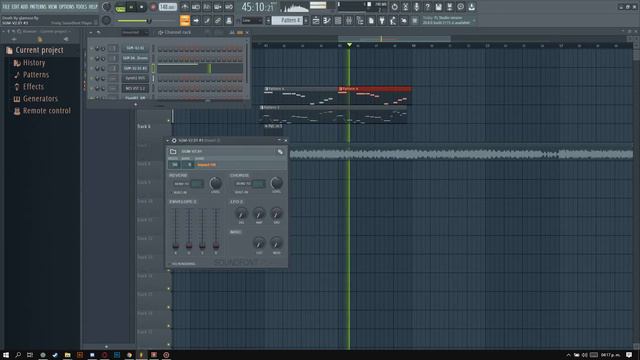Open the Playlist view icon
640x360 pixels.
[x=316, y=20]
